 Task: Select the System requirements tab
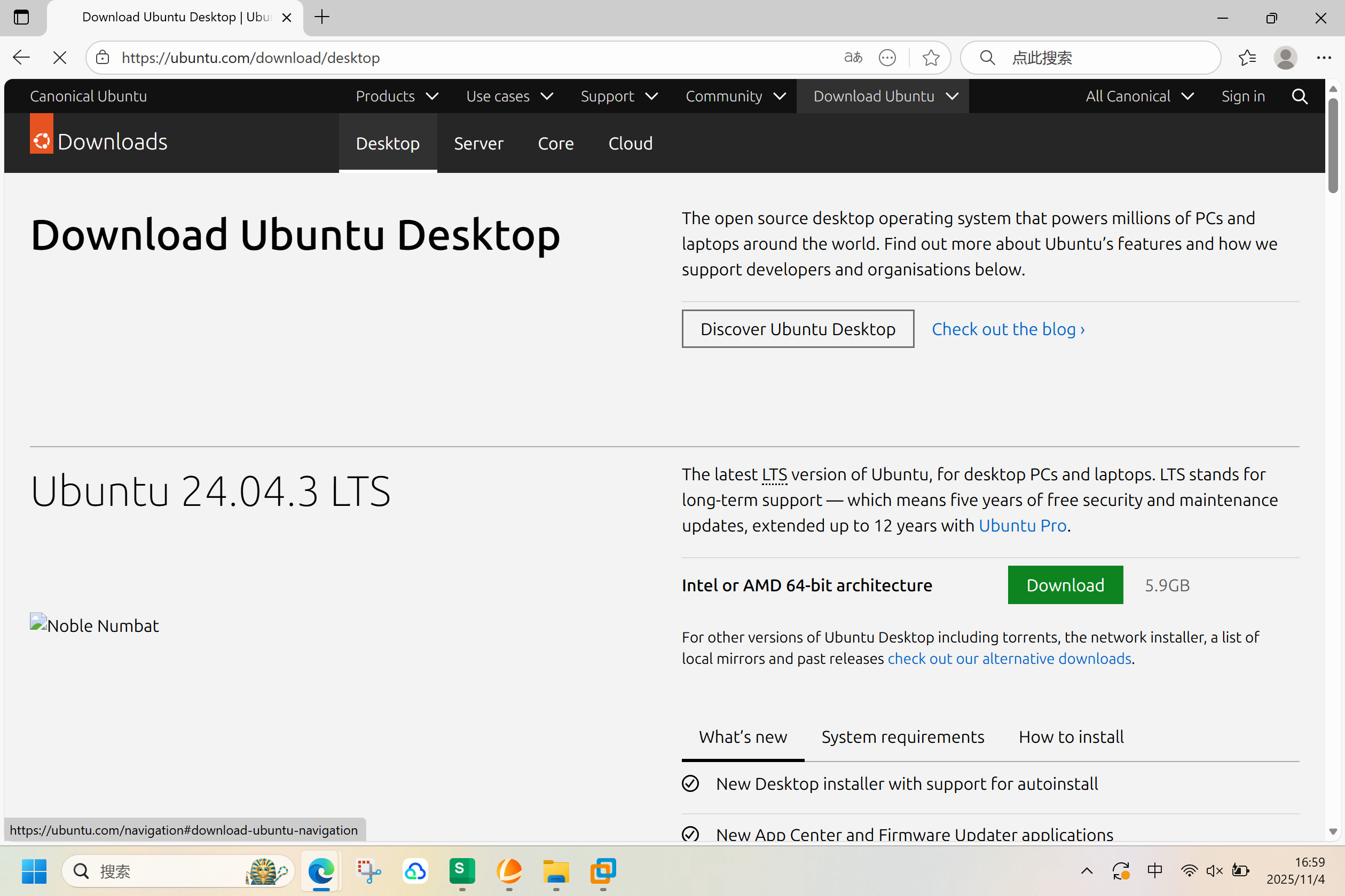pos(902,736)
